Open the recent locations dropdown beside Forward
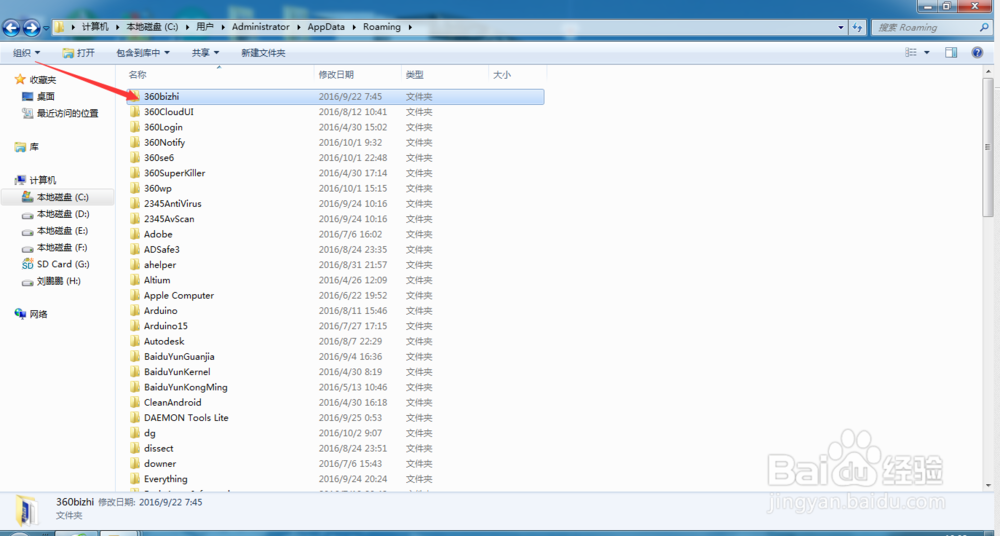Viewport: 1000px width, 536px height. coord(46,28)
